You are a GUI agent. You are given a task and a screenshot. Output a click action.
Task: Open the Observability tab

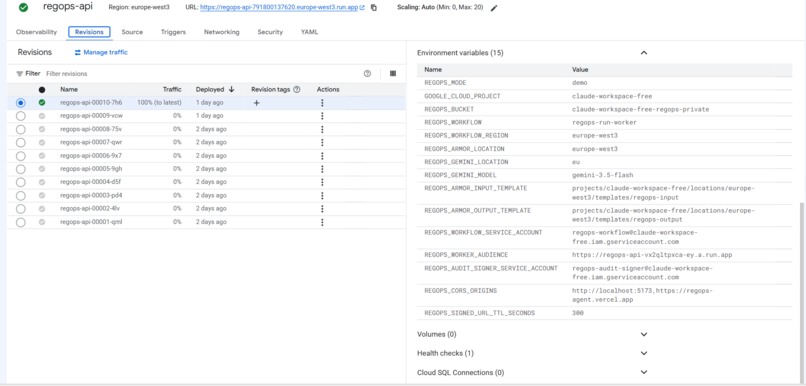click(x=36, y=32)
